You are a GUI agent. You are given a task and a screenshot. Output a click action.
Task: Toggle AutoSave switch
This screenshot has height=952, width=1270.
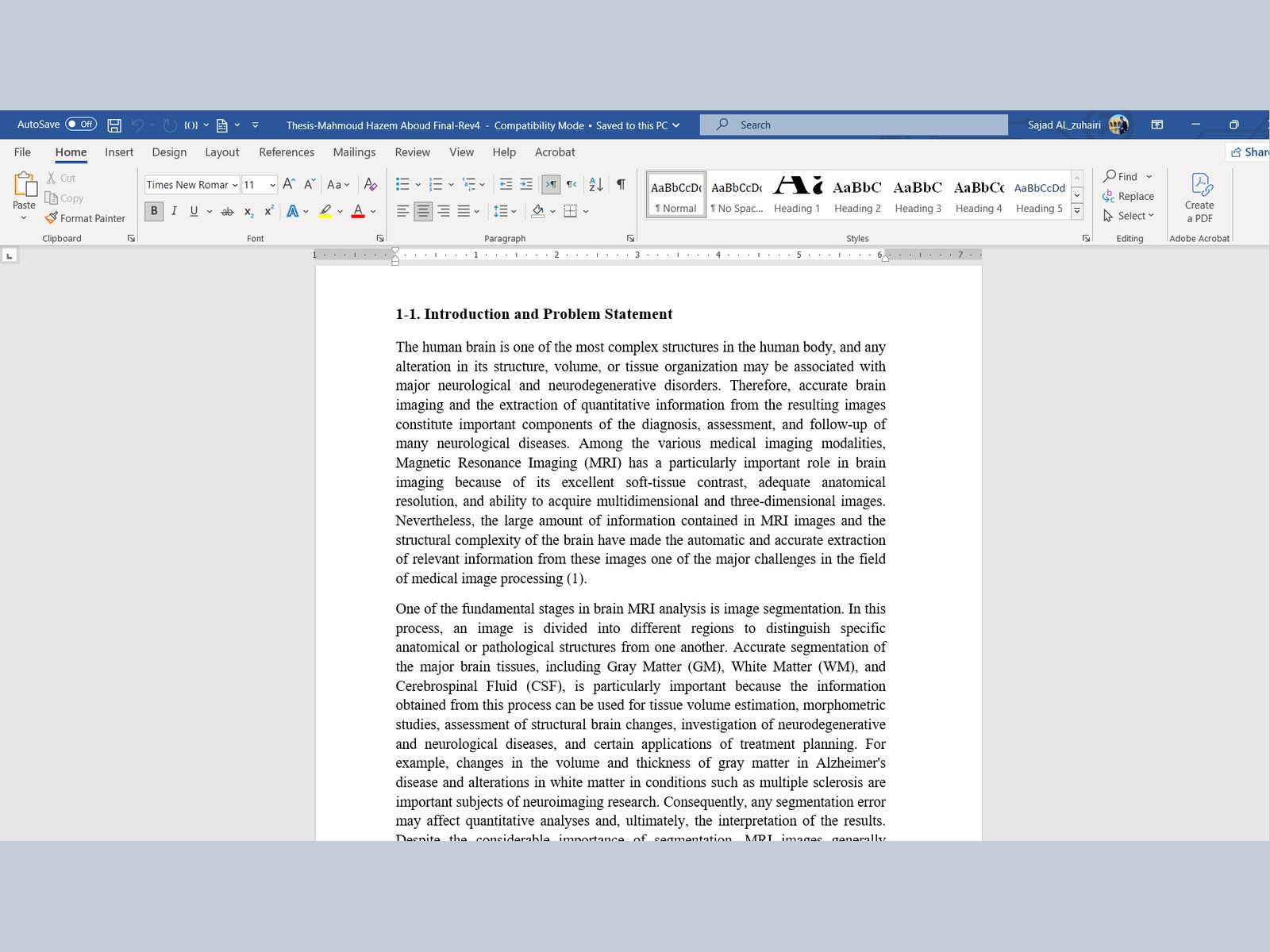point(81,125)
